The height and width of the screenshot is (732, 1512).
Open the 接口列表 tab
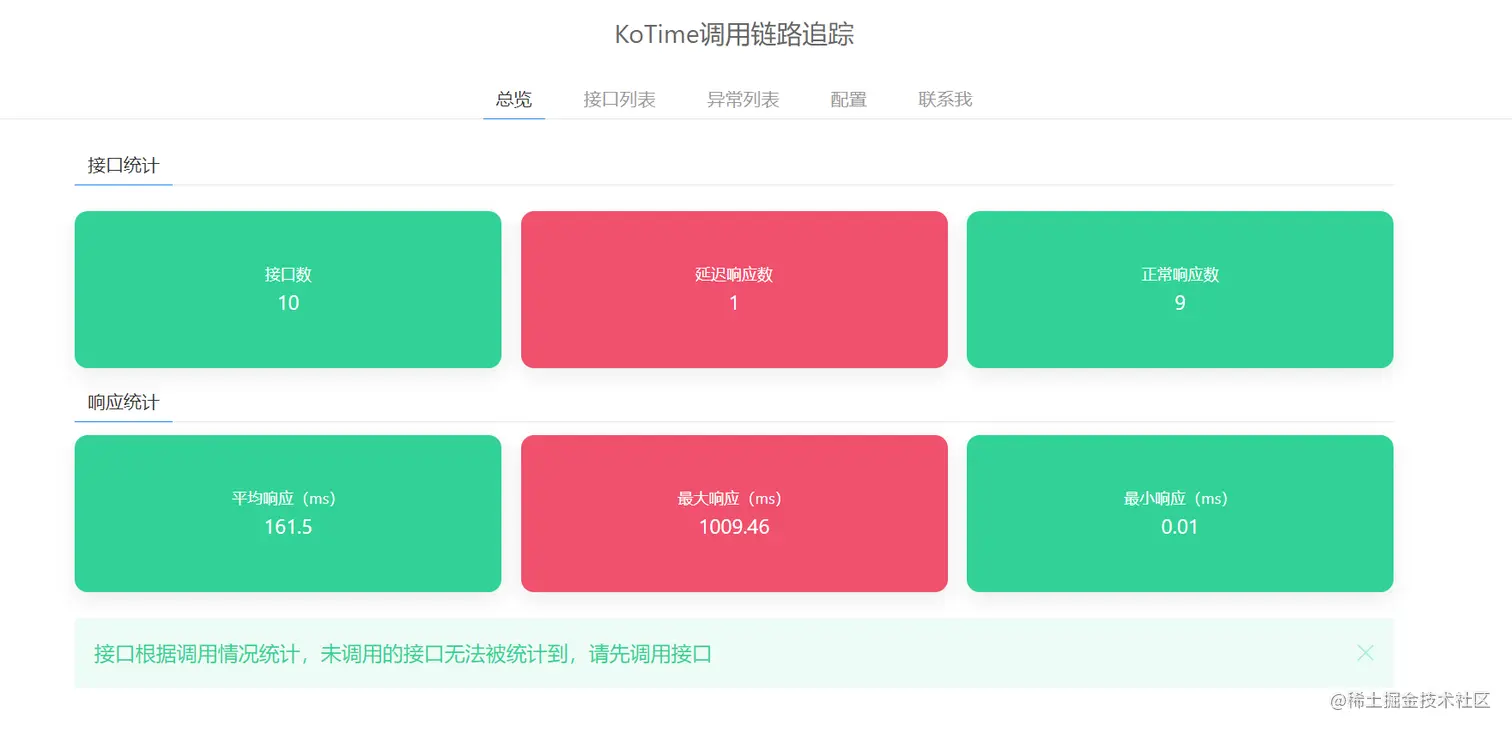click(620, 99)
